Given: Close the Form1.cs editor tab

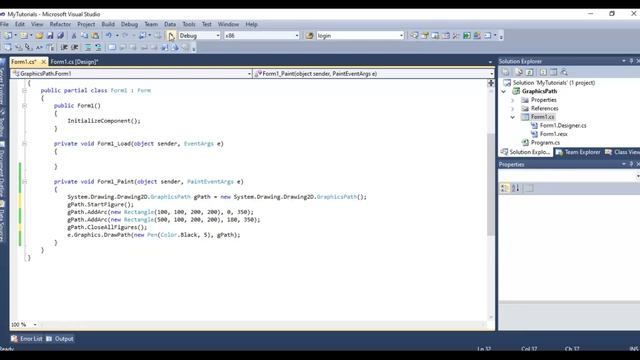Looking at the screenshot, I should [x=43, y=62].
